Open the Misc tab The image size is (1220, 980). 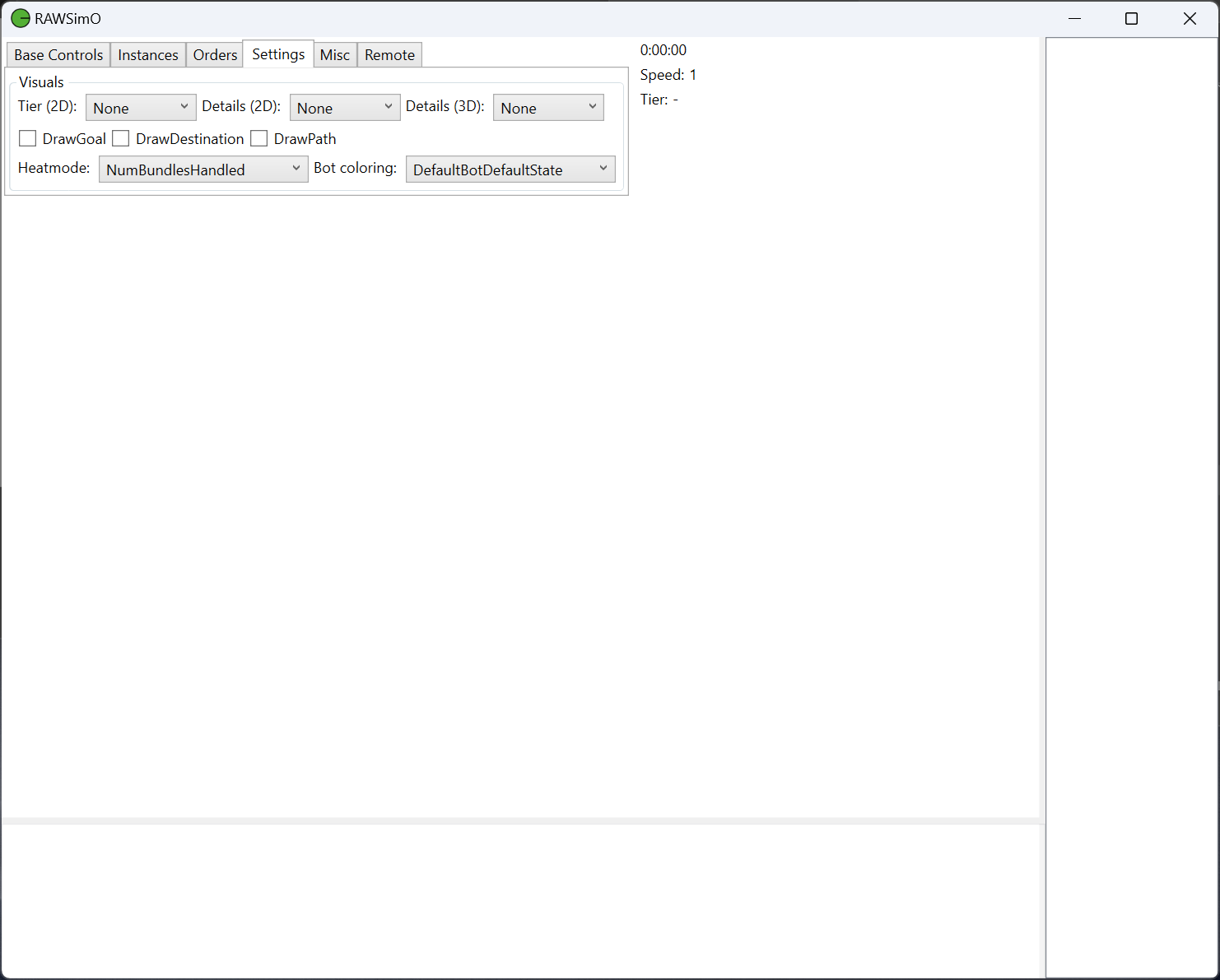[x=335, y=55]
